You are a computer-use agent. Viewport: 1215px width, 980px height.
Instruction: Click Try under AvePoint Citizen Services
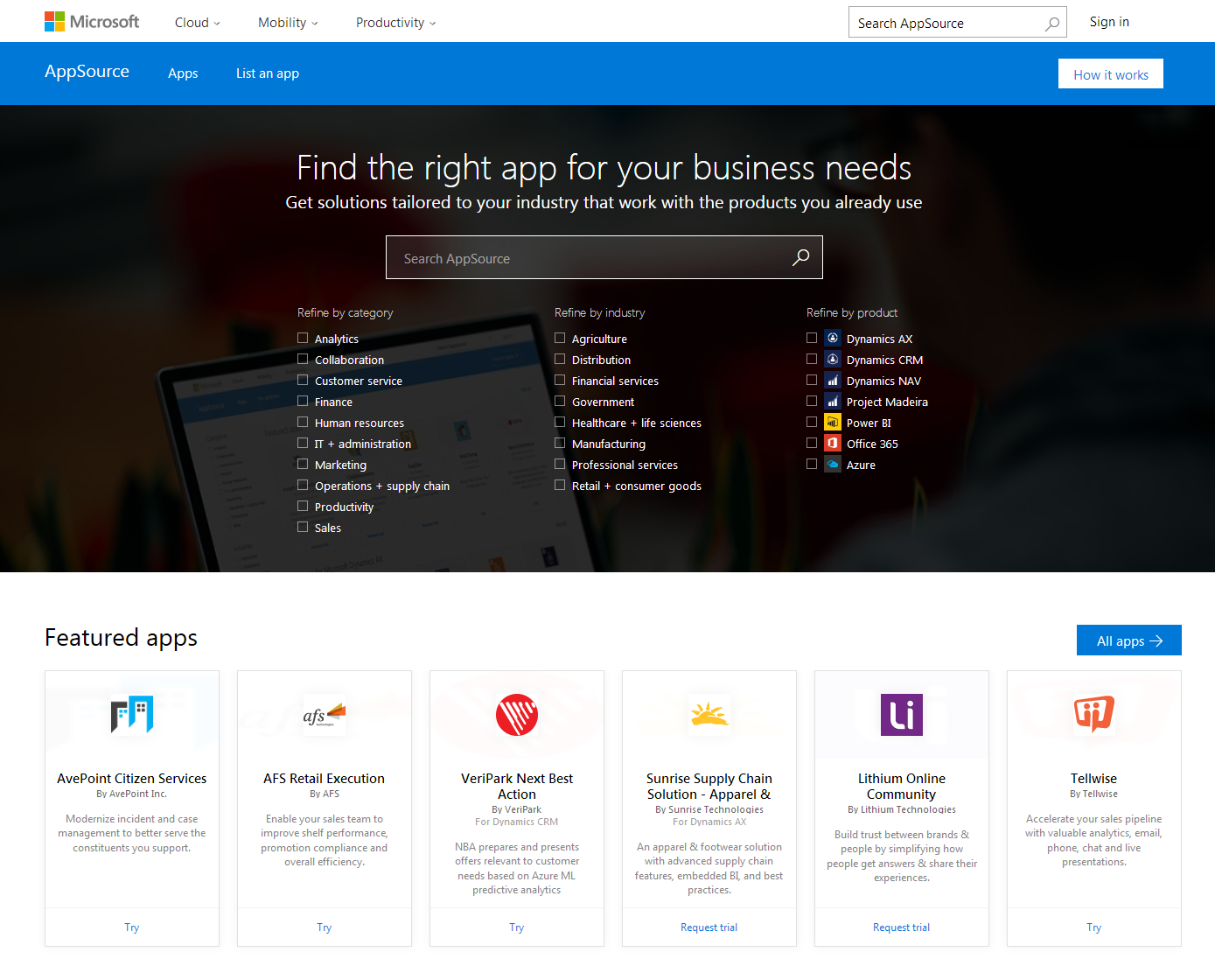132,927
